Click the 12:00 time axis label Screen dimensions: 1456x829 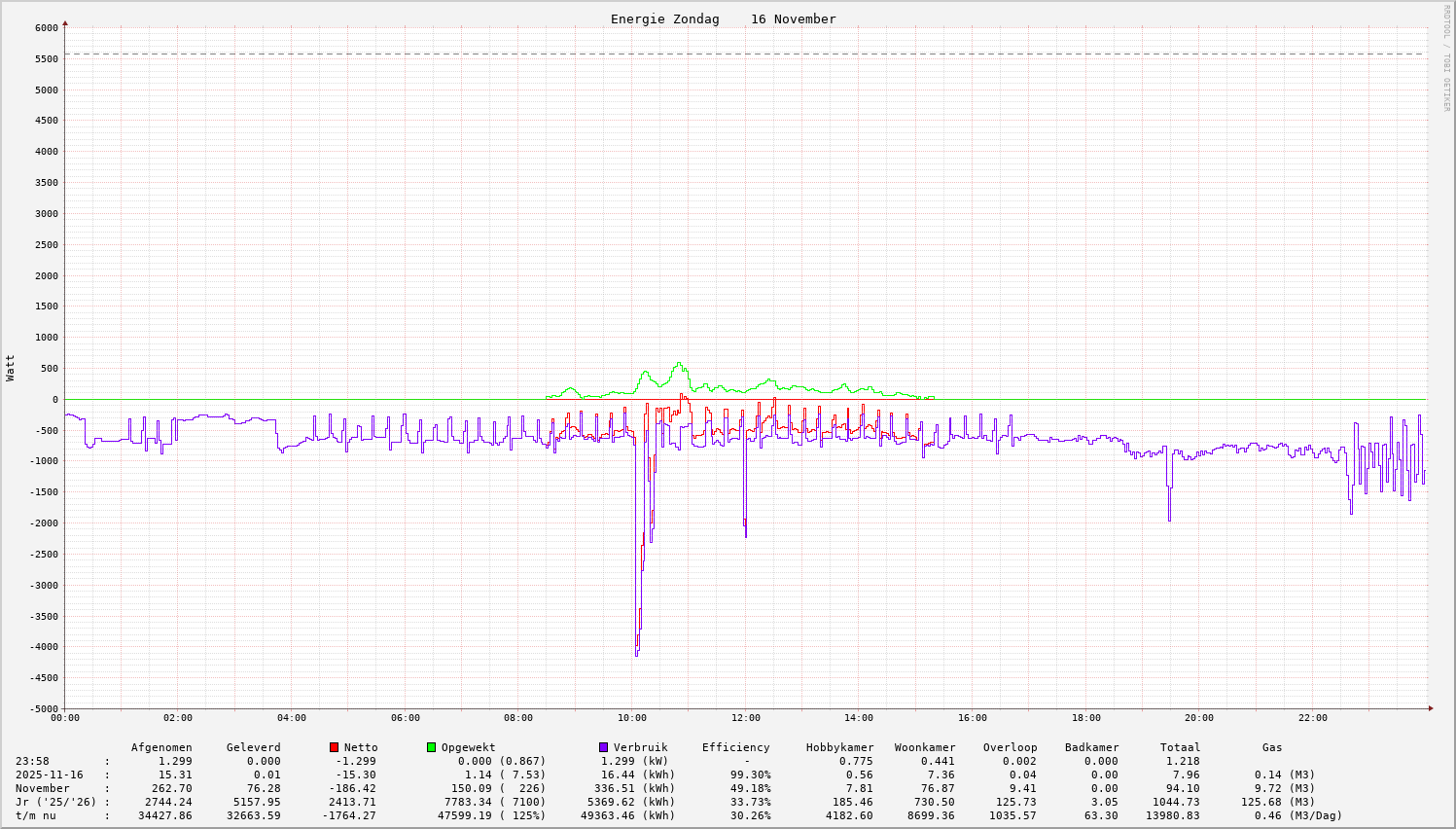tap(745, 718)
